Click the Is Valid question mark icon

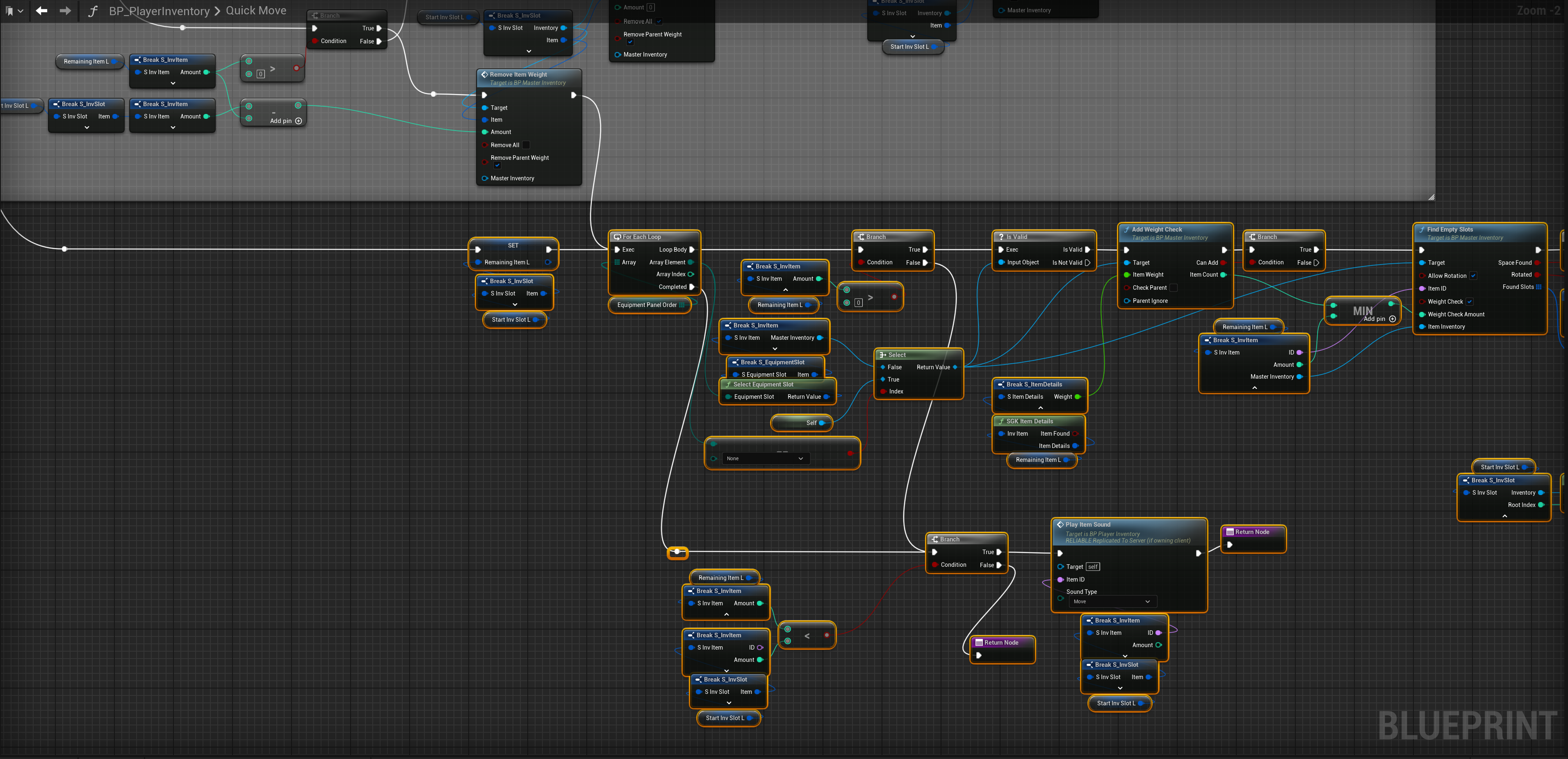(1001, 237)
